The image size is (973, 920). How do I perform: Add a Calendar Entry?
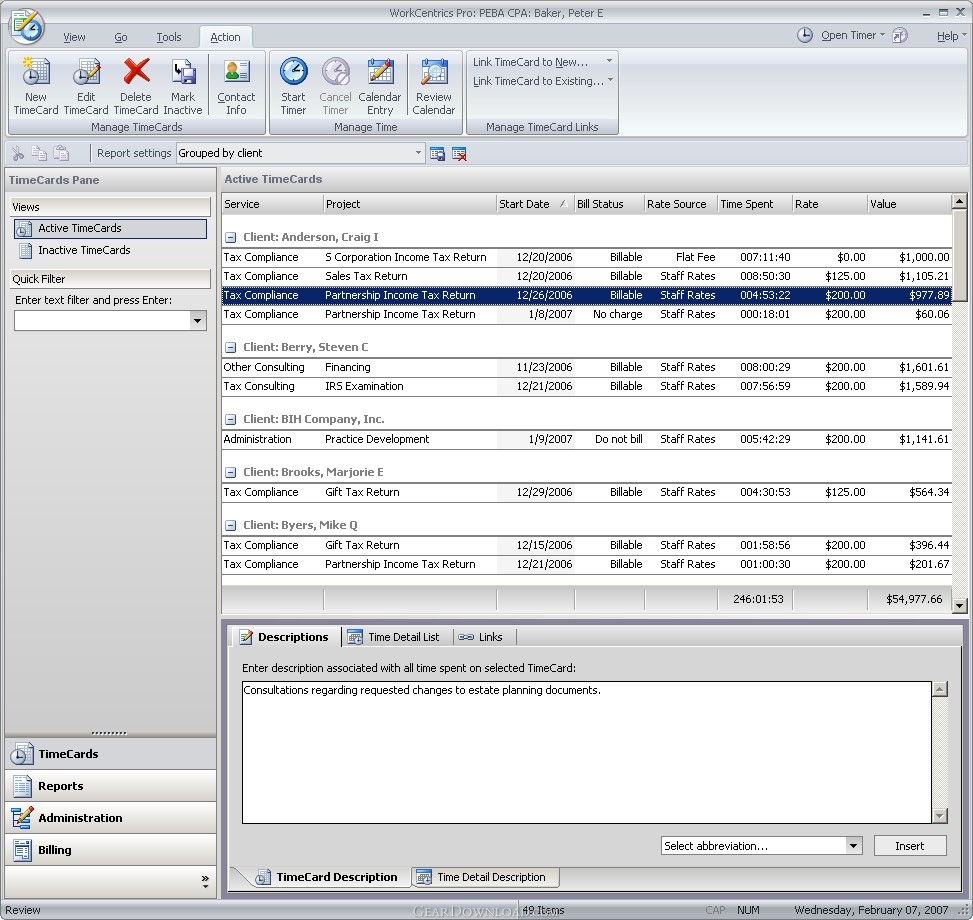tap(380, 86)
